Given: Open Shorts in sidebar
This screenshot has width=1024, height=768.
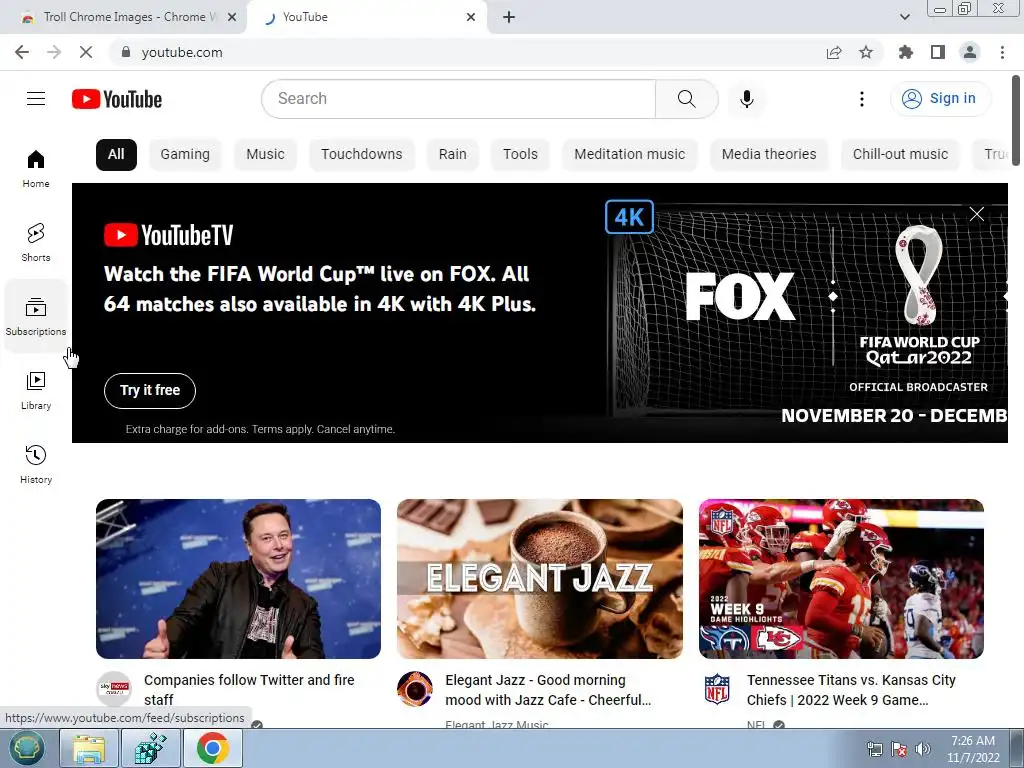Looking at the screenshot, I should [x=36, y=242].
